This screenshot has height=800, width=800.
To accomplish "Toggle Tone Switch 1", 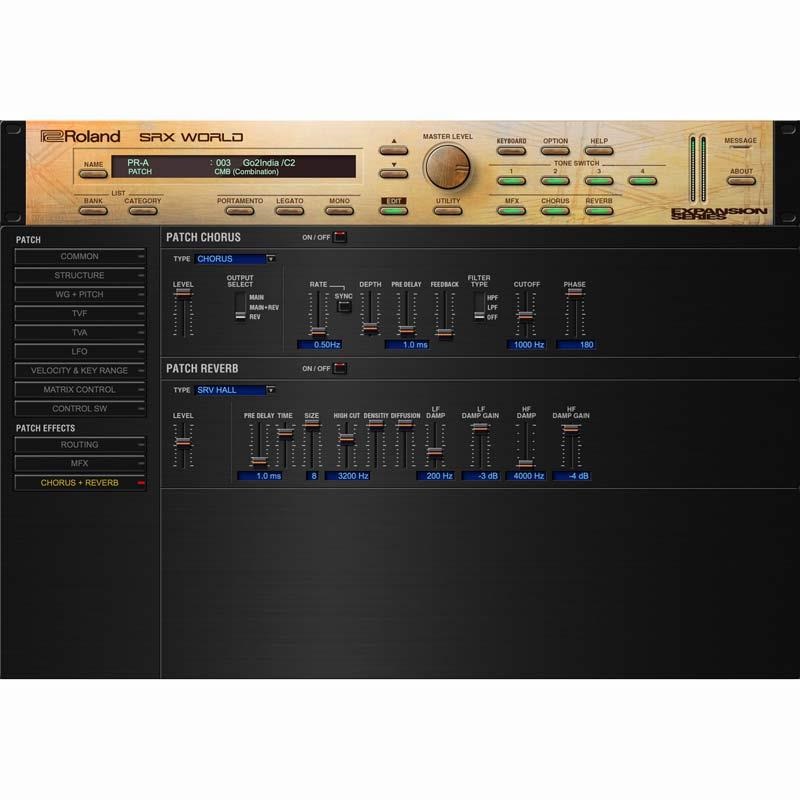I will (511, 181).
